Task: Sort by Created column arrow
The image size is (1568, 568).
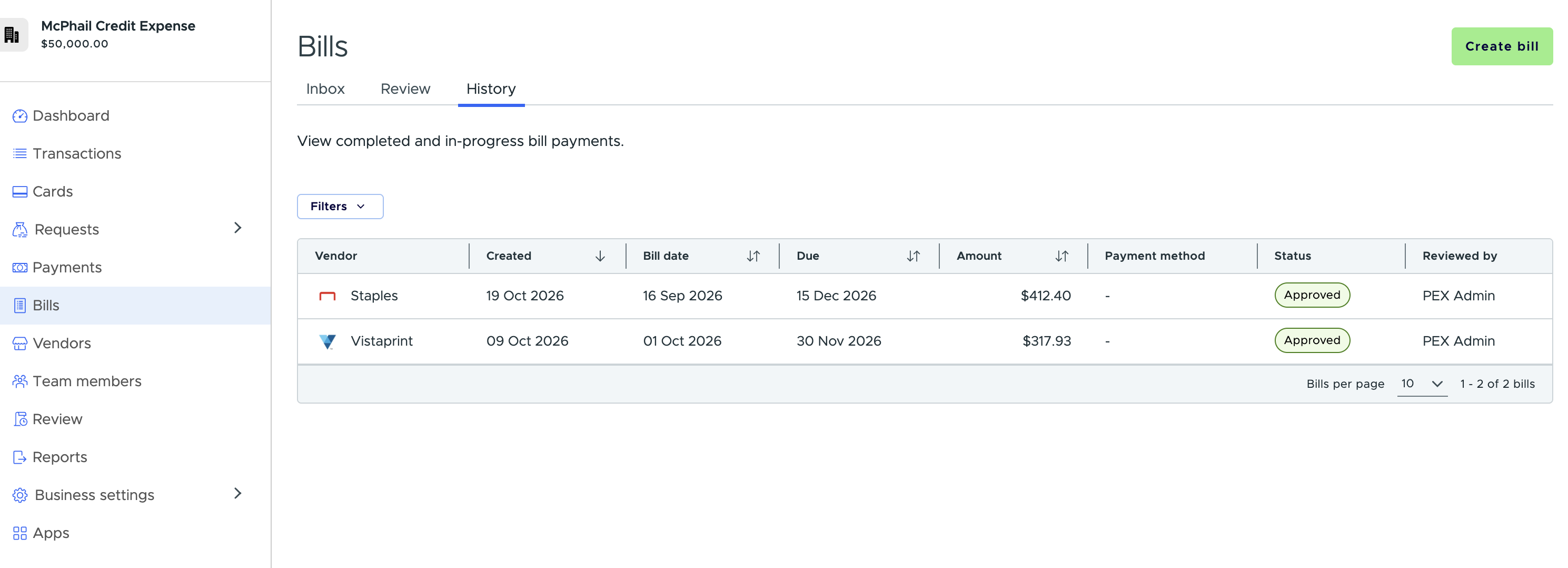Action: coord(600,256)
